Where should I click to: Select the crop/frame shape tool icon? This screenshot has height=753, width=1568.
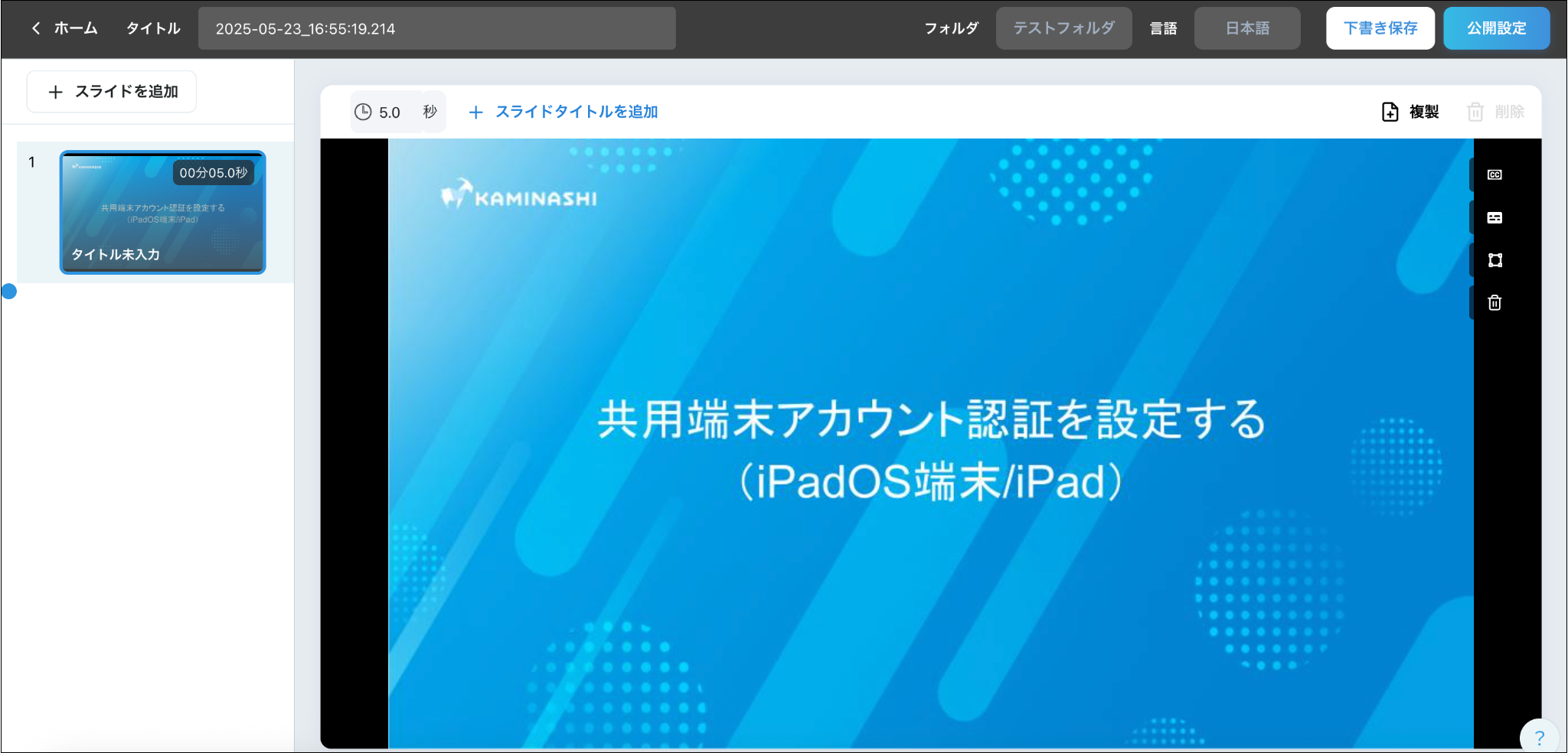1494,260
